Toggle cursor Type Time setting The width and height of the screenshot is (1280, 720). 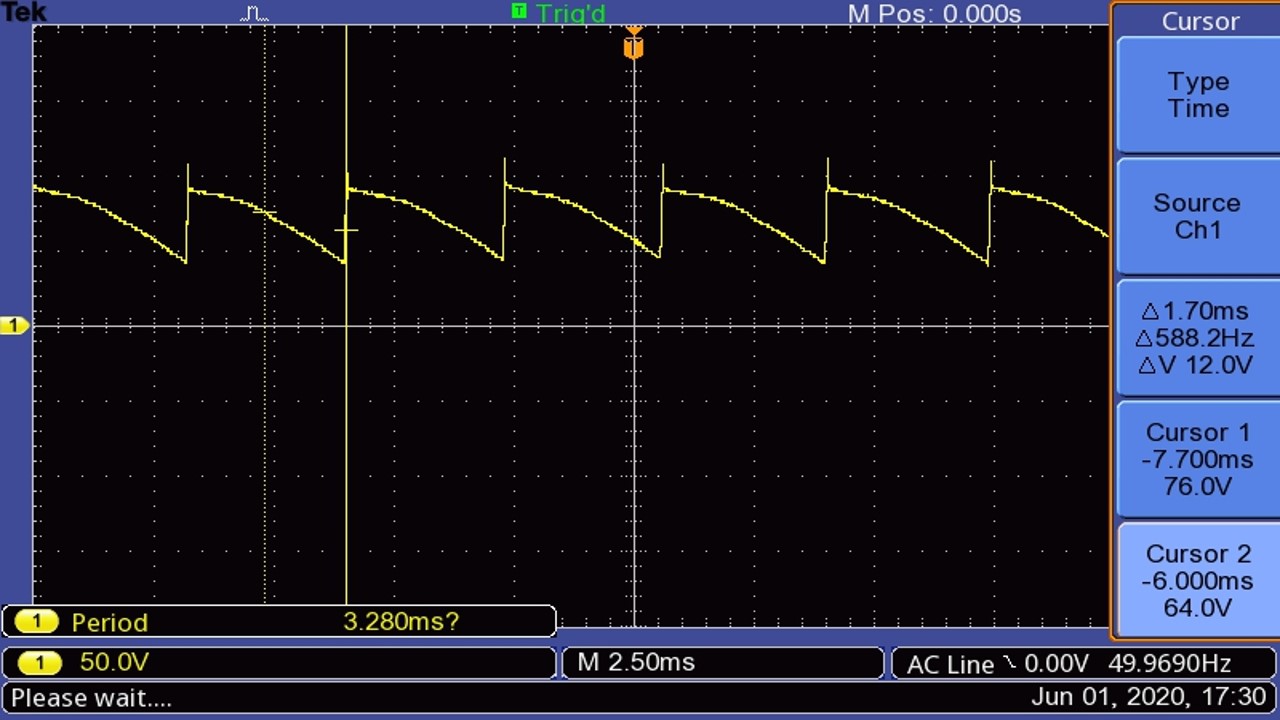pyautogui.click(x=1197, y=96)
